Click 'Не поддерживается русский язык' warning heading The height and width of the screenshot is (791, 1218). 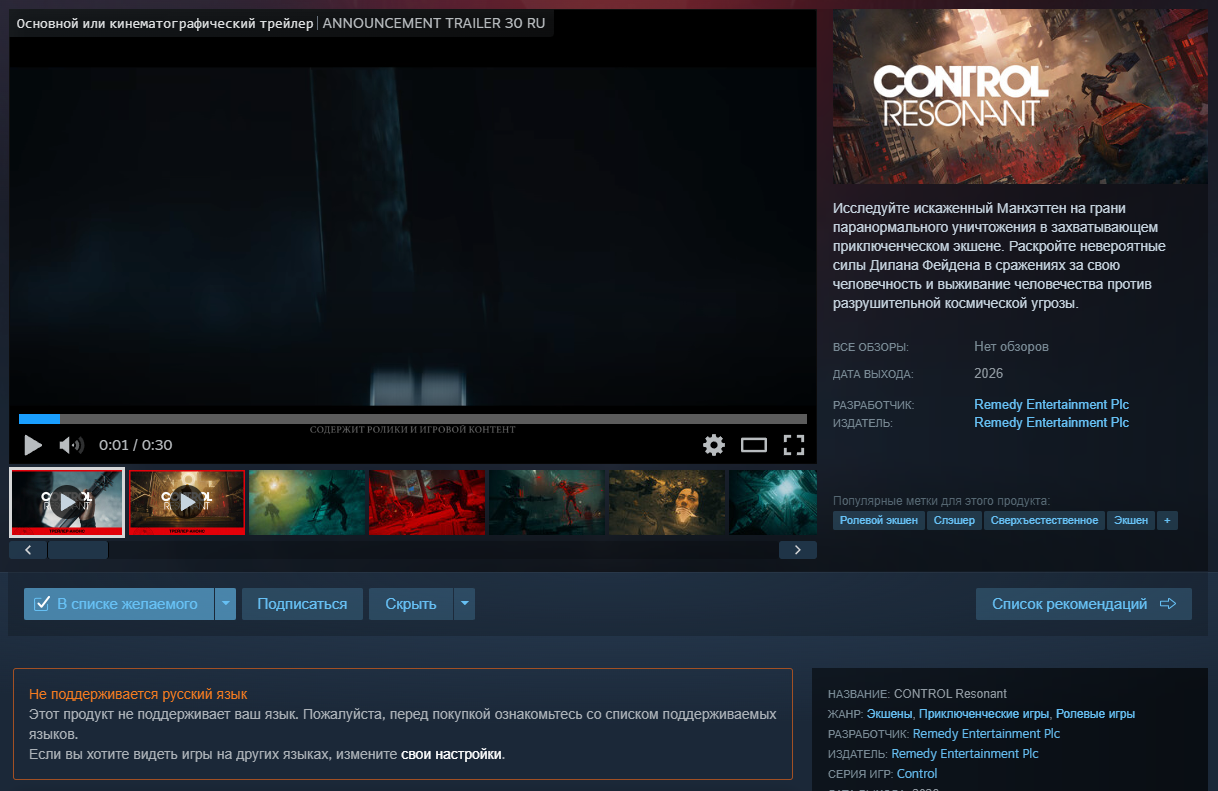[x=138, y=694]
